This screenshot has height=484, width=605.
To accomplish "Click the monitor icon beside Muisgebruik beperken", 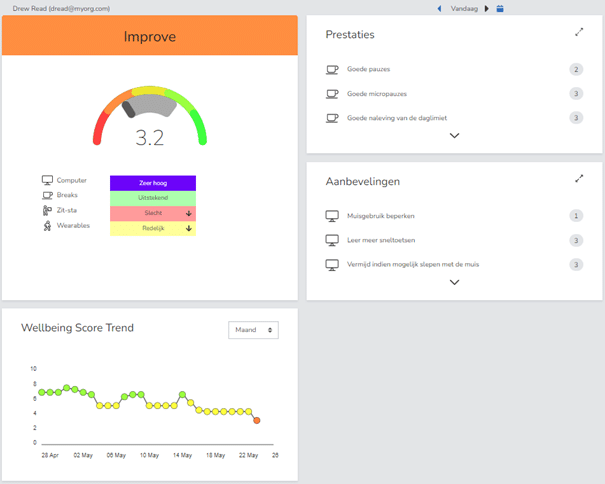I will coord(332,216).
